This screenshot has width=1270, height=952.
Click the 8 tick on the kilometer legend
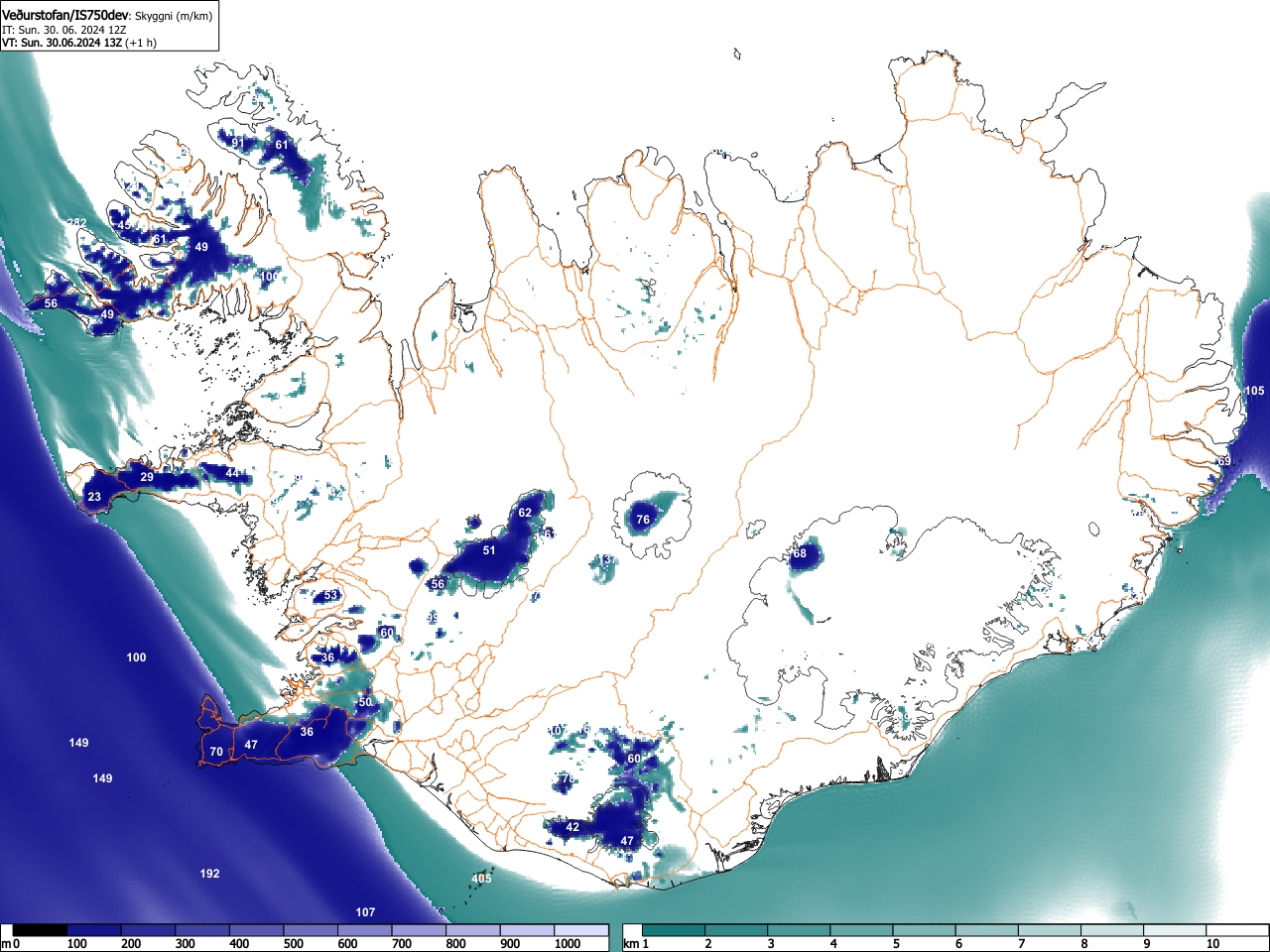1084,944
